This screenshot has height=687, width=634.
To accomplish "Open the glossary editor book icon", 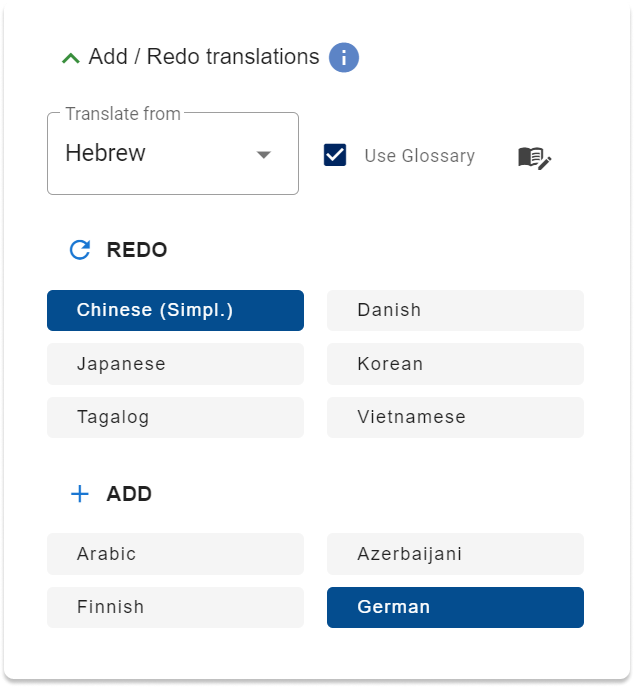I will point(535,157).
